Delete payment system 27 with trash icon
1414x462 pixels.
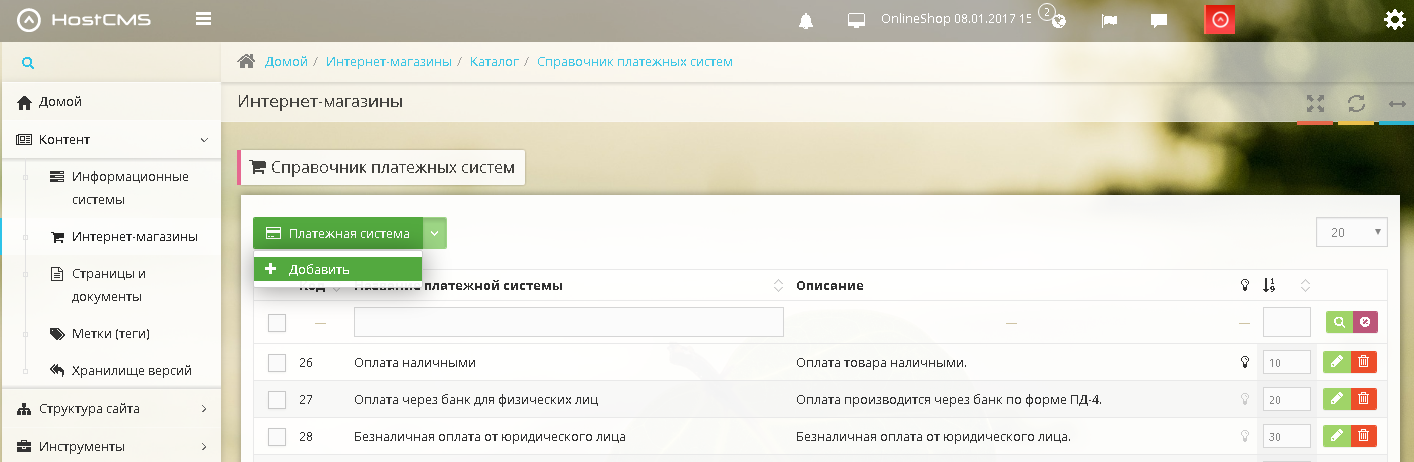click(x=1363, y=399)
